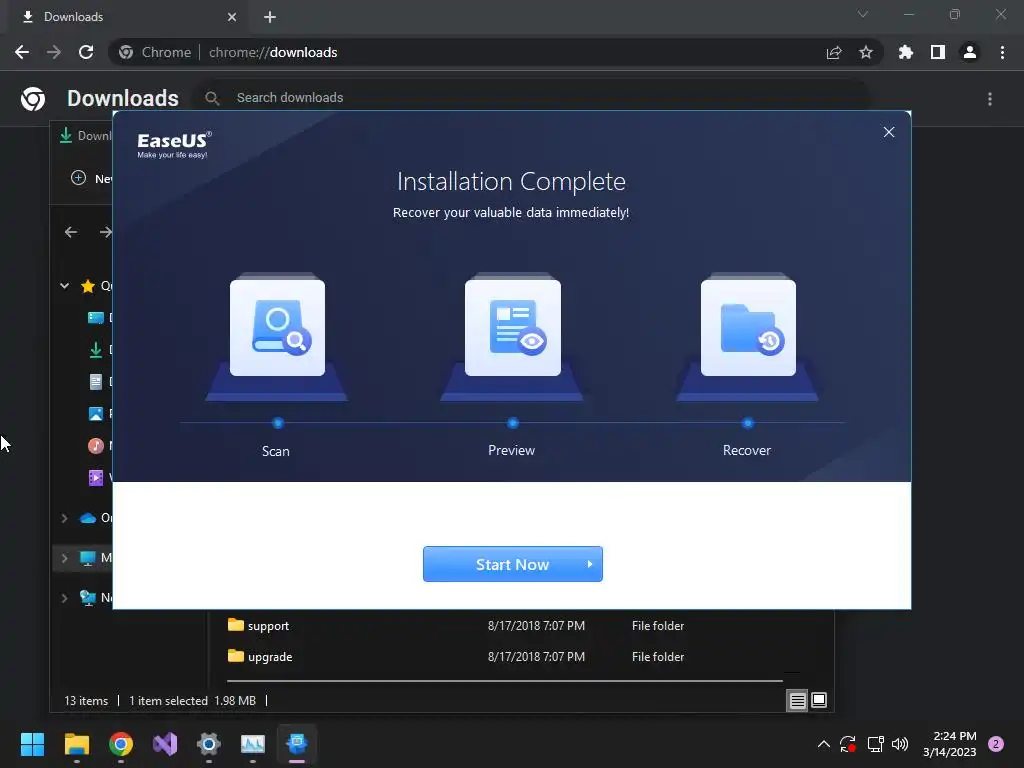Show hidden system tray icons
Screen dimensions: 1024x768
tap(824, 744)
